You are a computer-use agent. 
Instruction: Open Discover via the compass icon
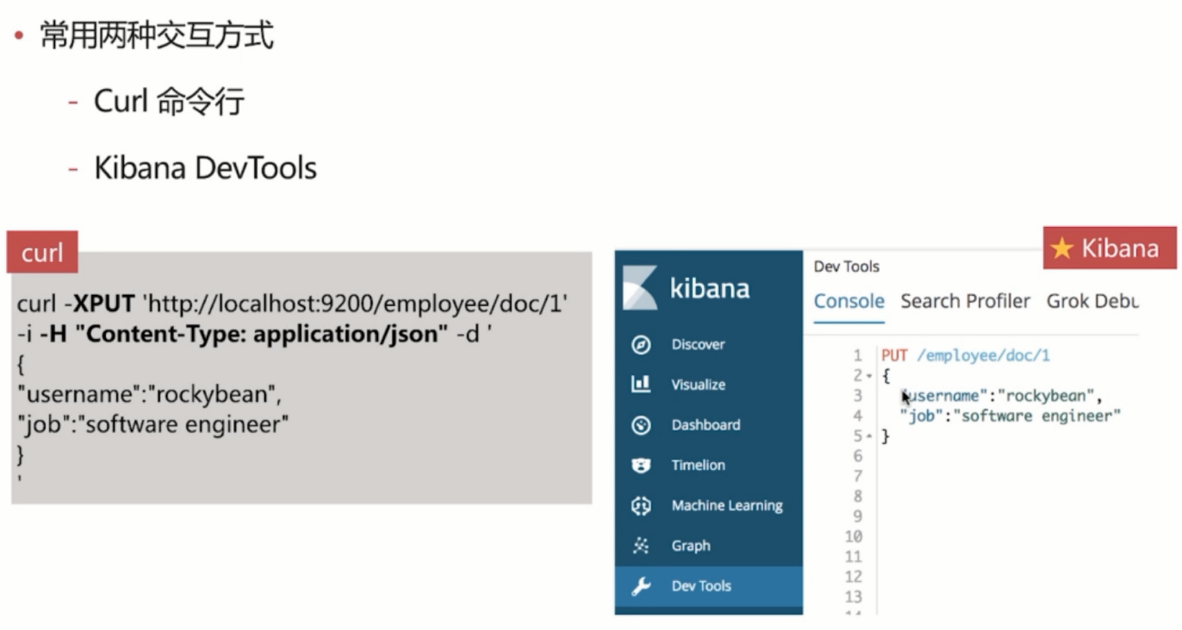641,345
